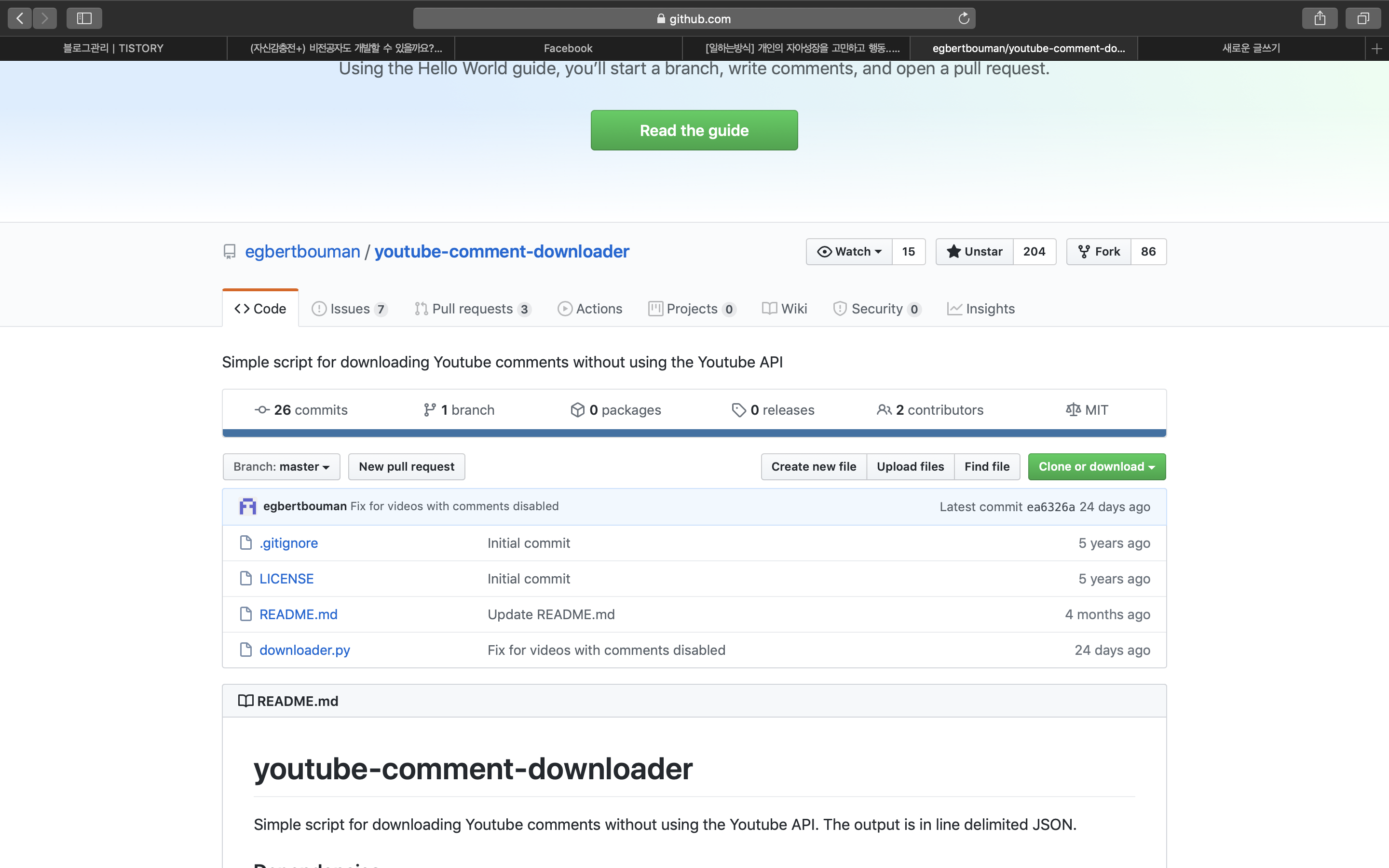Click the downloader.py file icon
Viewport: 1389px width, 868px height.
[245, 649]
